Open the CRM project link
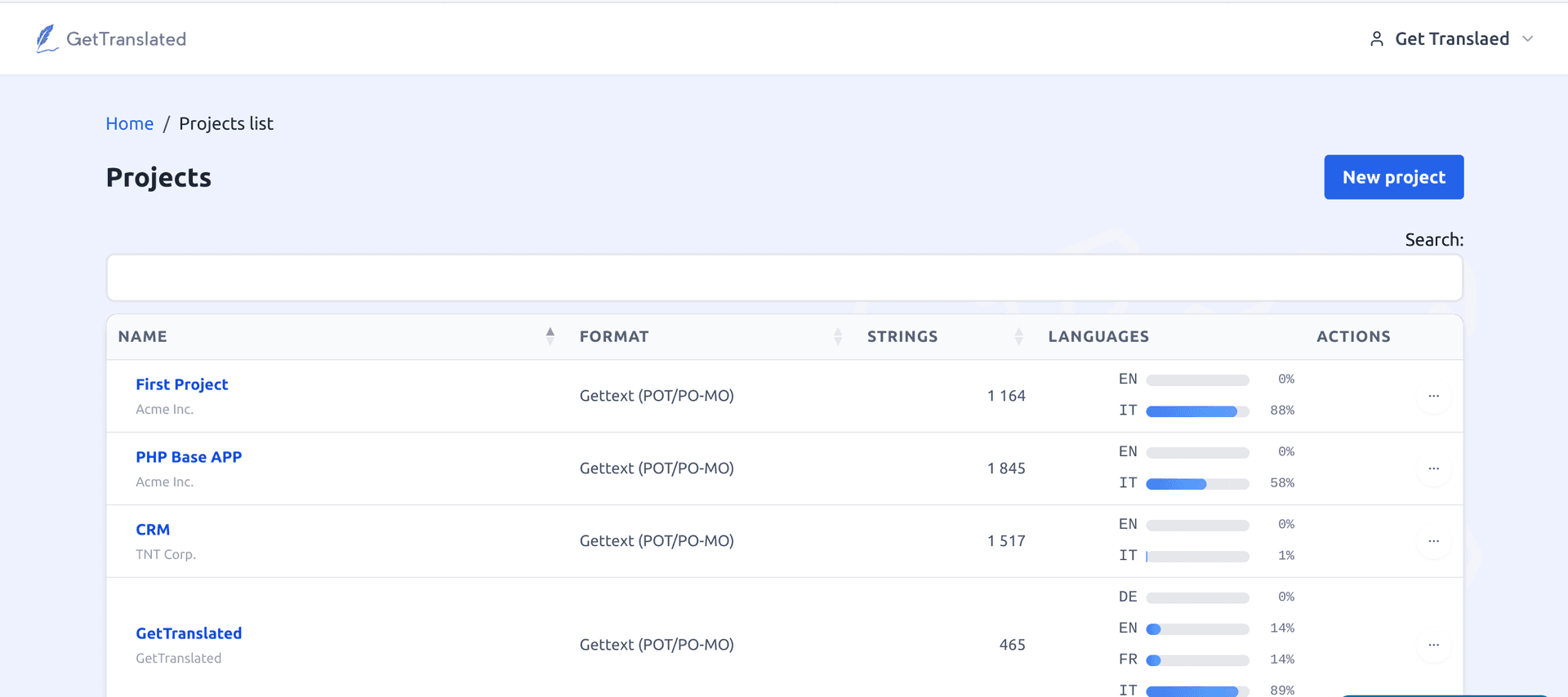This screenshot has height=697, width=1568. pos(153,530)
